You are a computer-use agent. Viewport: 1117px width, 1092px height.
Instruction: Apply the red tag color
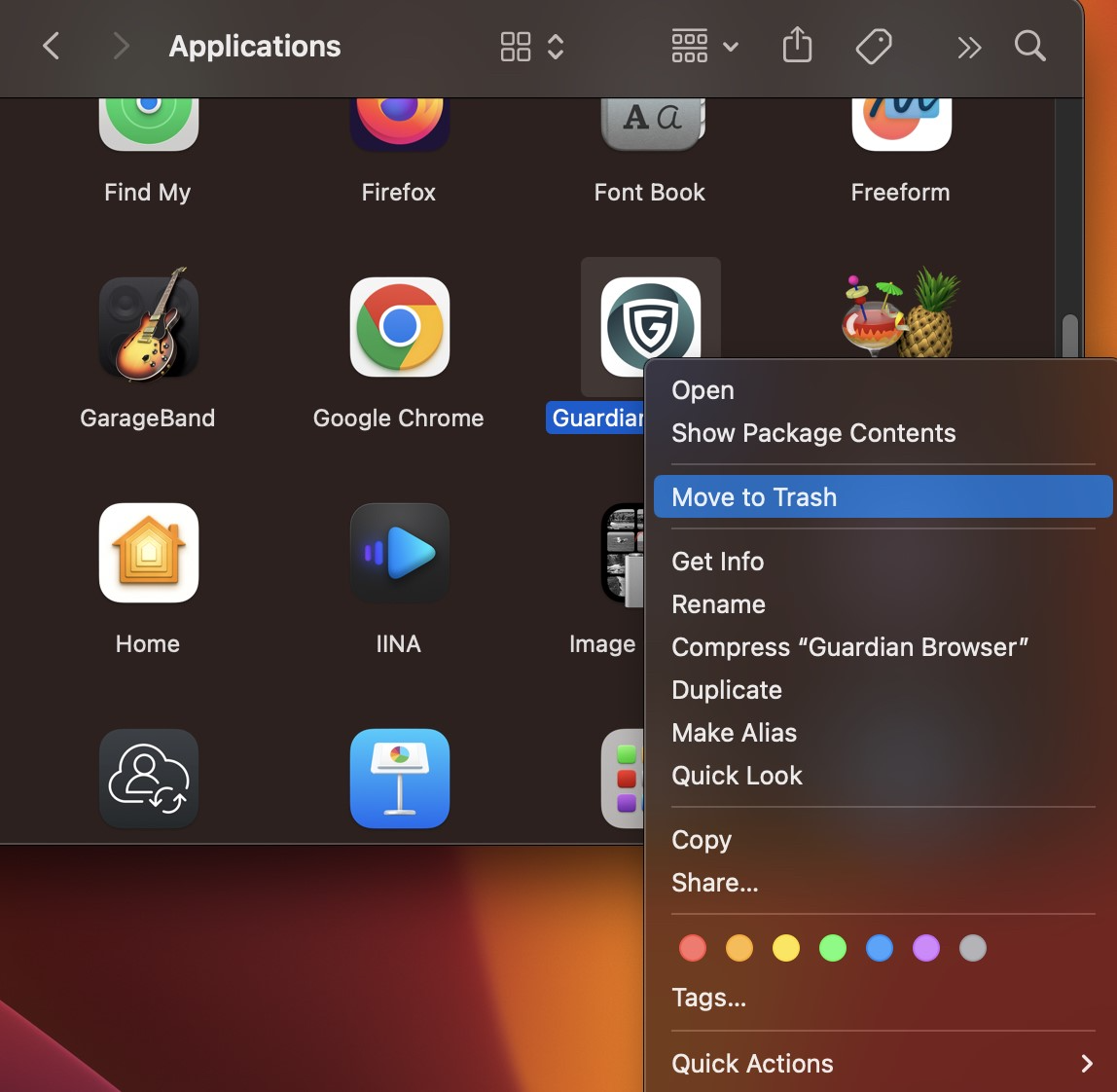coord(693,948)
